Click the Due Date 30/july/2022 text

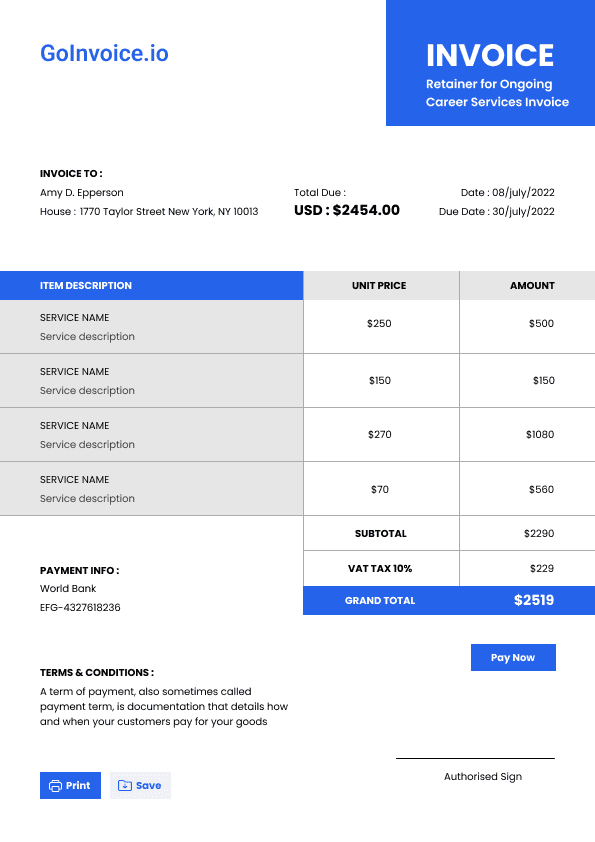497,212
